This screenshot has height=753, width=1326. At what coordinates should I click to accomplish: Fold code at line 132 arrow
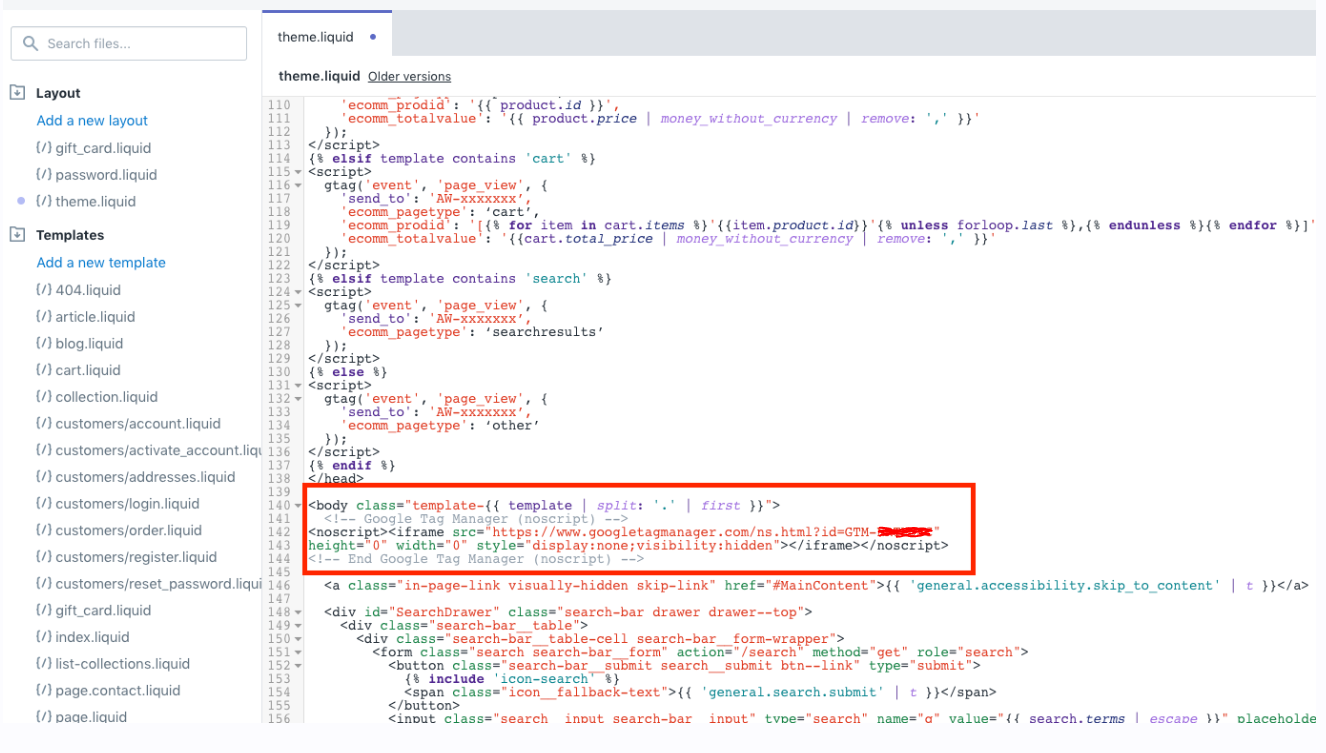click(299, 398)
